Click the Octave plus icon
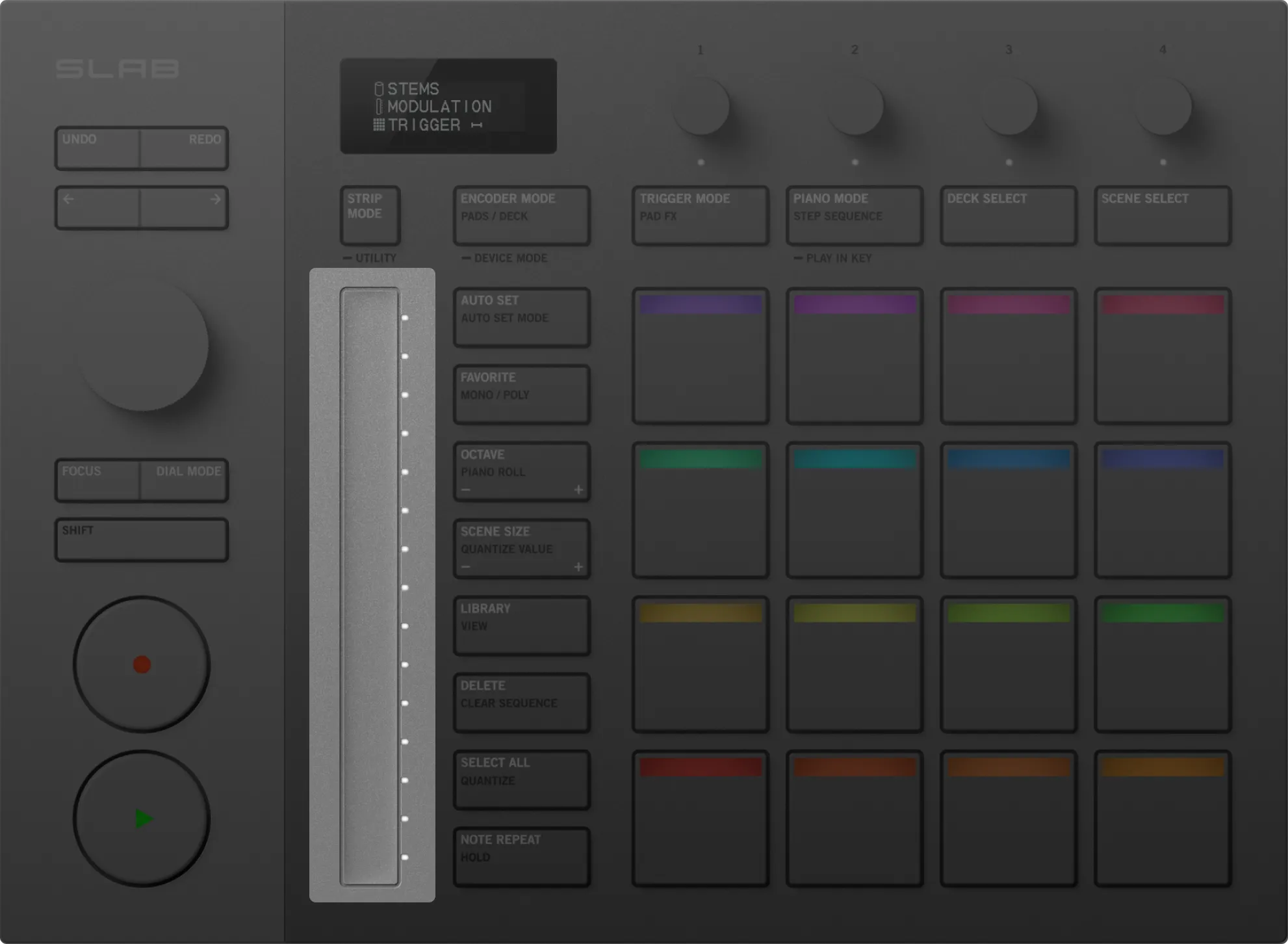1288x944 pixels. (578, 490)
